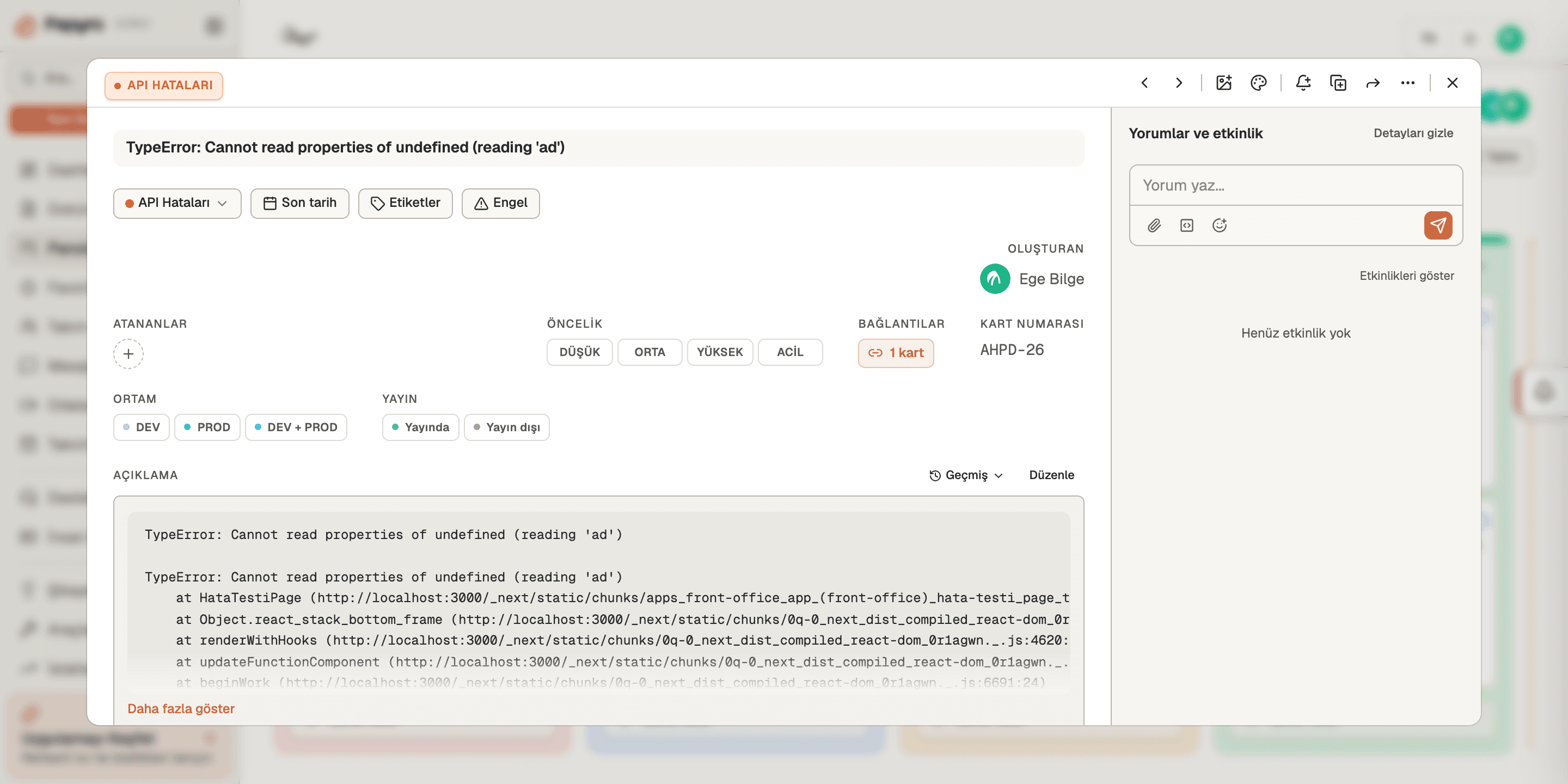Select PROD environment option
This screenshot has height=784, width=1568.
point(207,427)
